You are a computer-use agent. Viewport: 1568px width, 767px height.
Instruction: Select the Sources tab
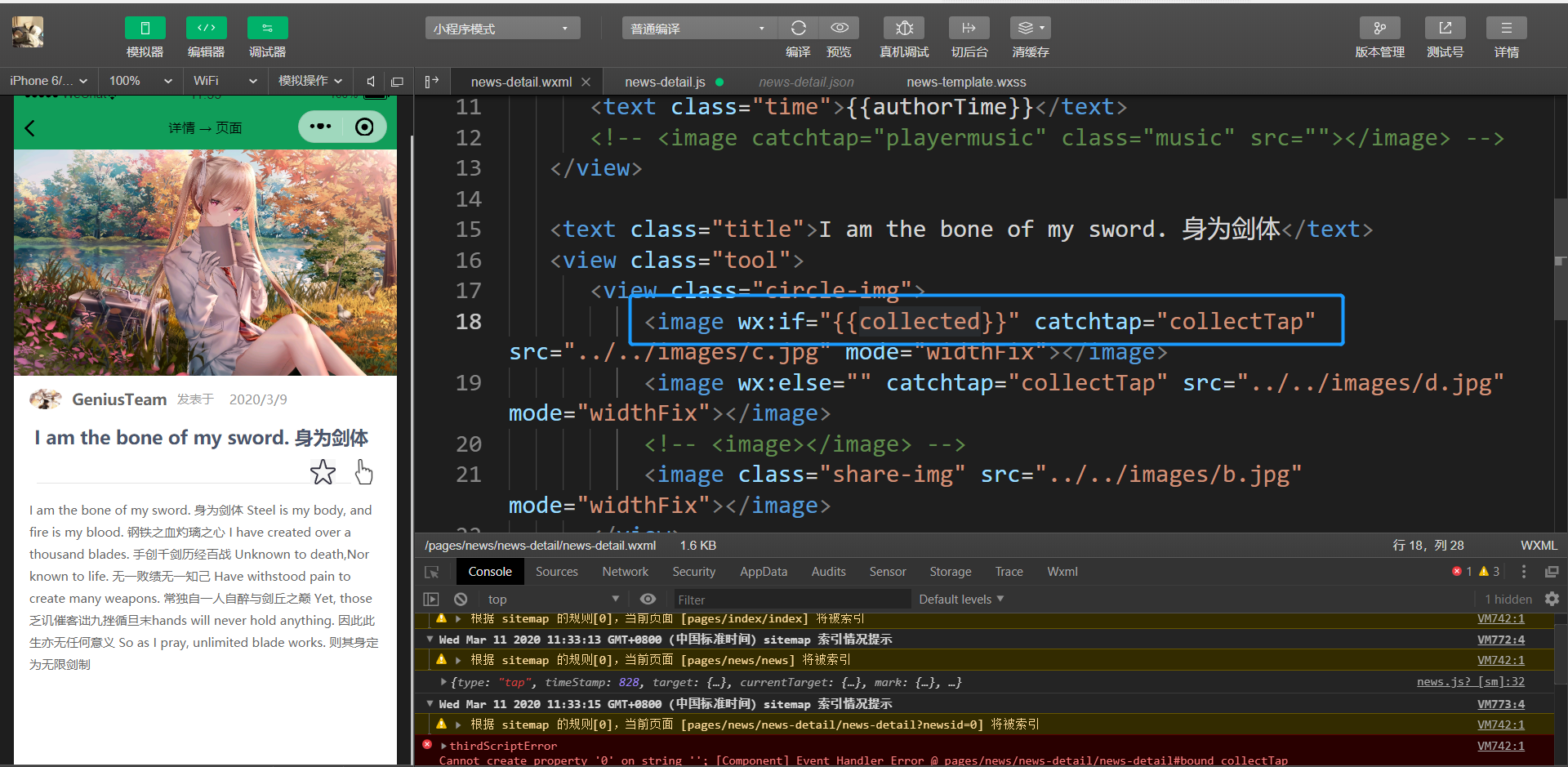tap(557, 572)
